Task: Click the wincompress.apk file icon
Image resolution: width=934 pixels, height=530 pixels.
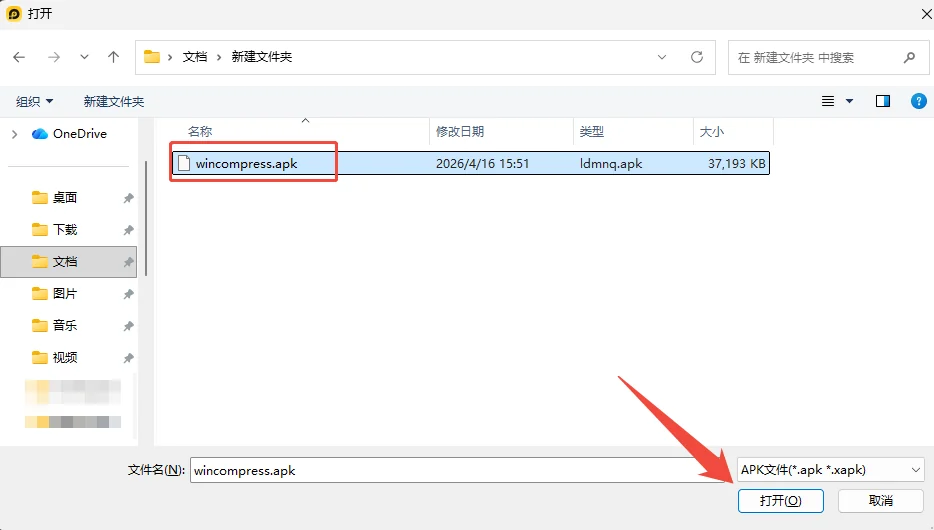Action: click(x=184, y=163)
